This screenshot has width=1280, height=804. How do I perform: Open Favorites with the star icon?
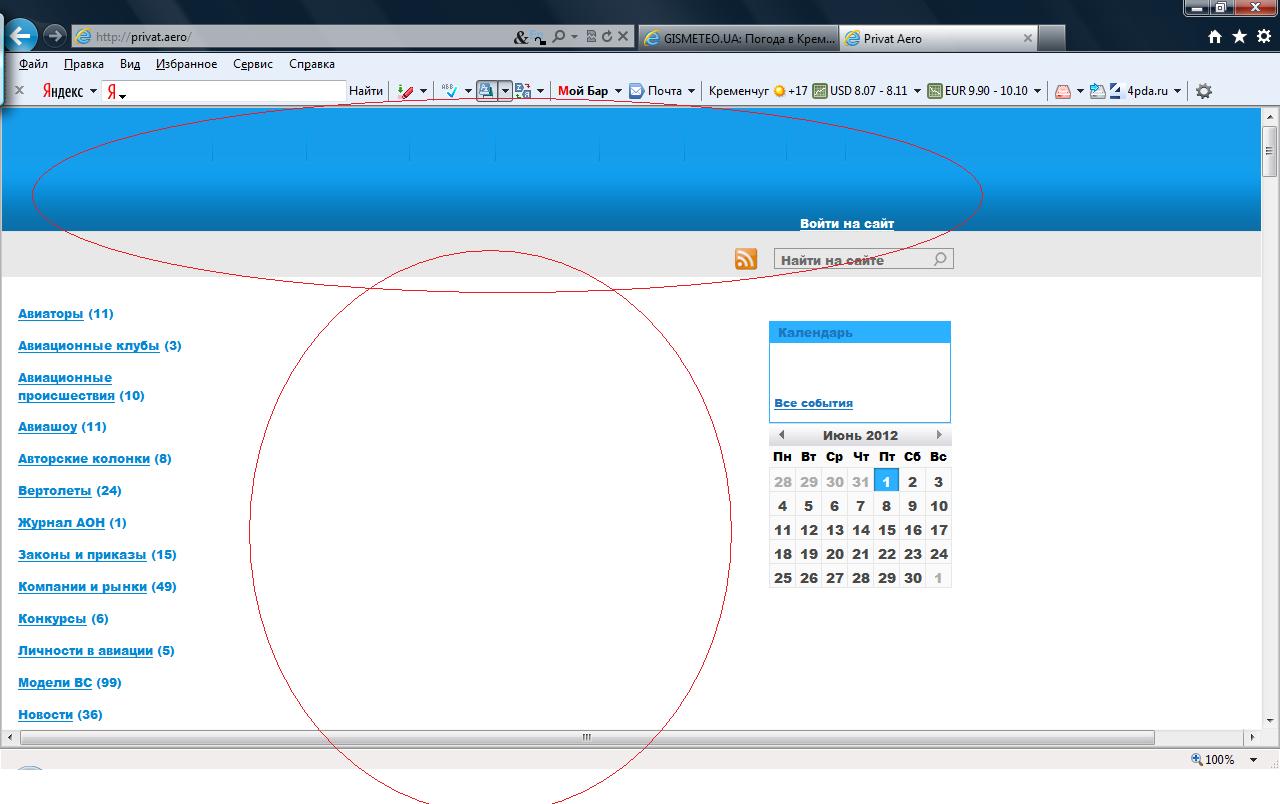pos(1239,37)
